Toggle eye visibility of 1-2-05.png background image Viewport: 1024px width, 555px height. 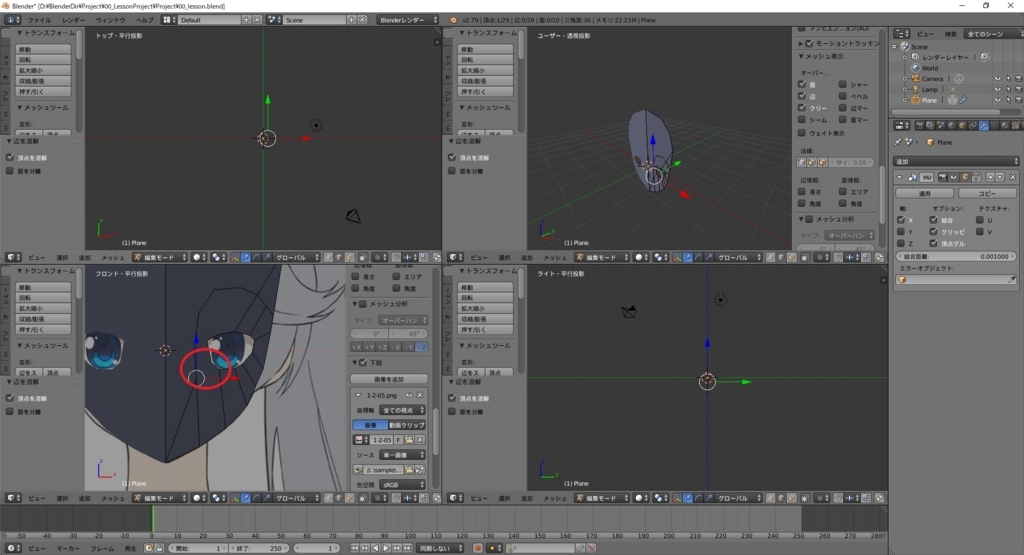[x=409, y=395]
